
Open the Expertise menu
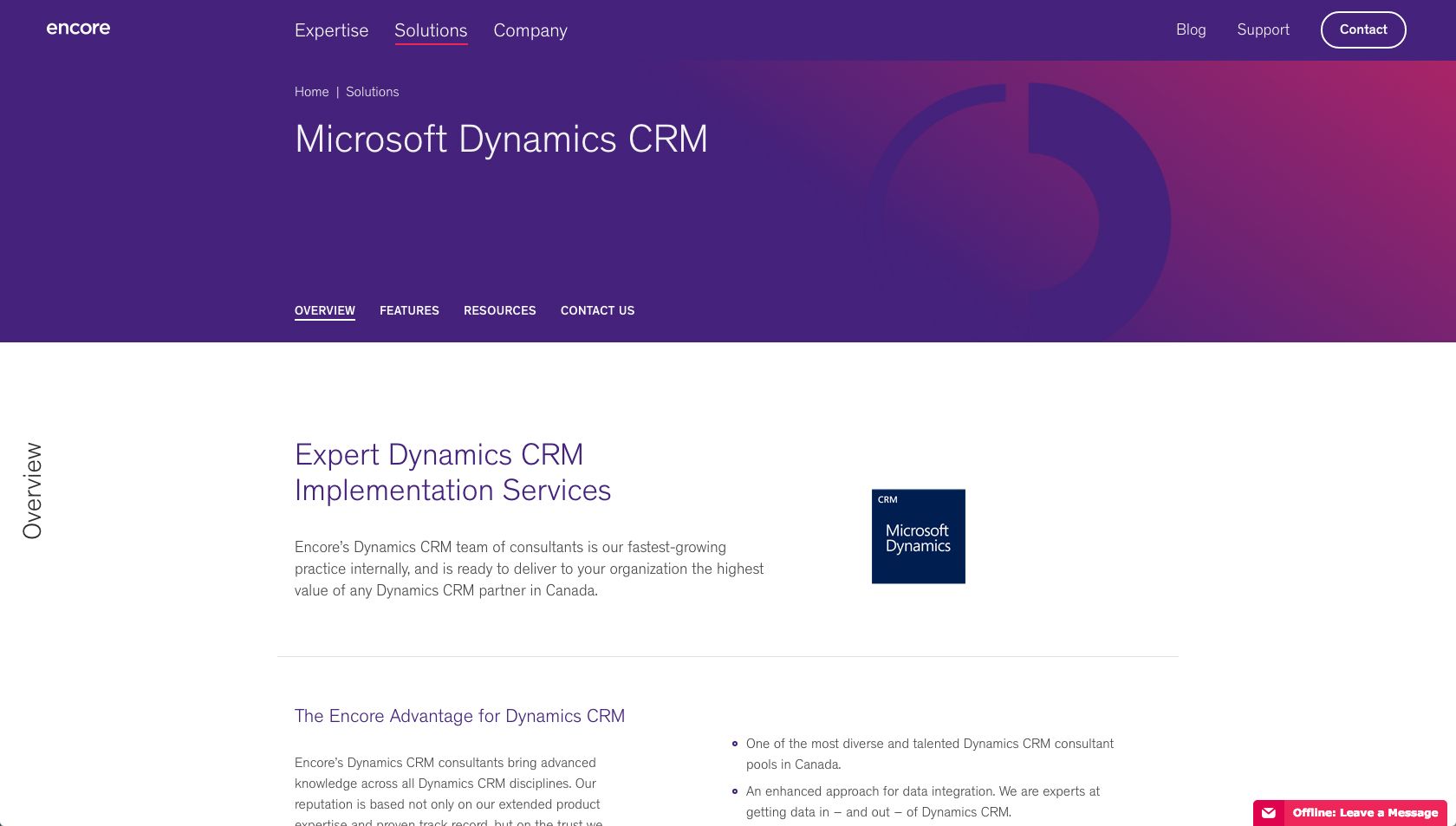[x=331, y=30]
